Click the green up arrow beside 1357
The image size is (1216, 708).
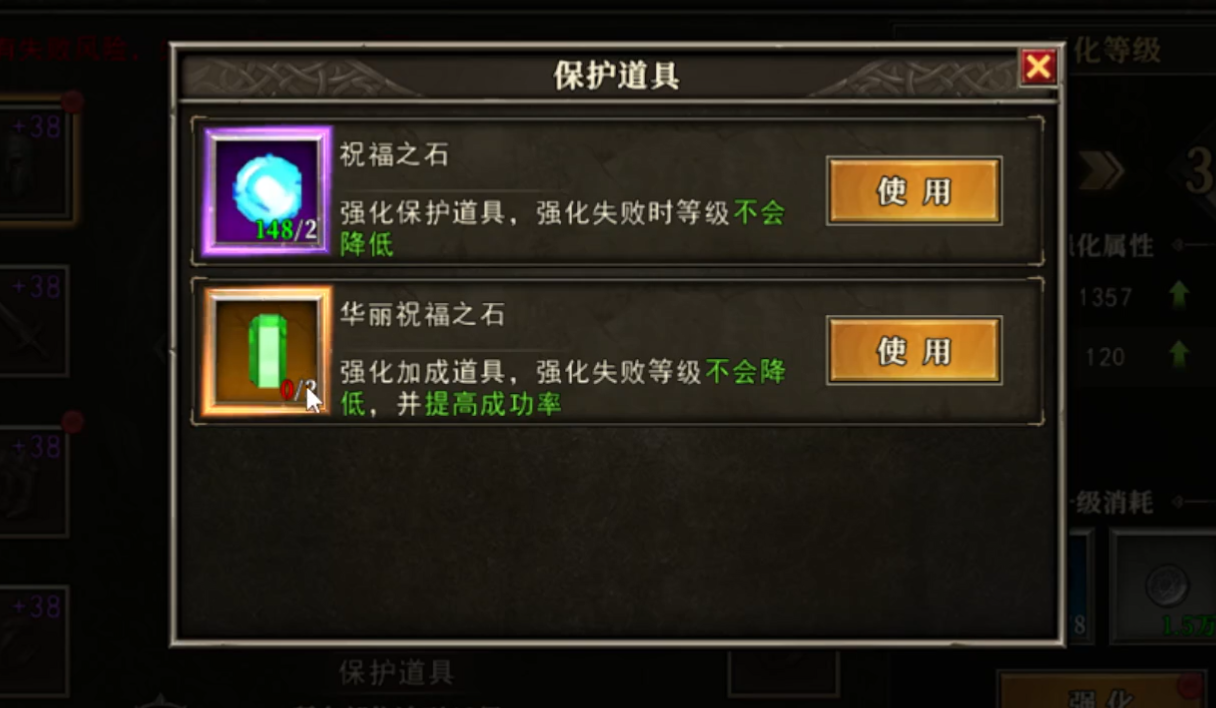[1180, 296]
